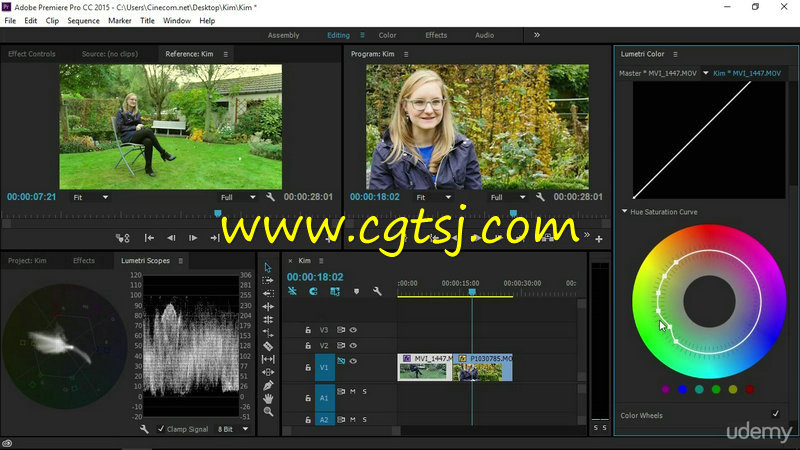Viewport: 800px width, 450px height.
Task: Switch to the Assembly workspace
Action: pos(284,35)
